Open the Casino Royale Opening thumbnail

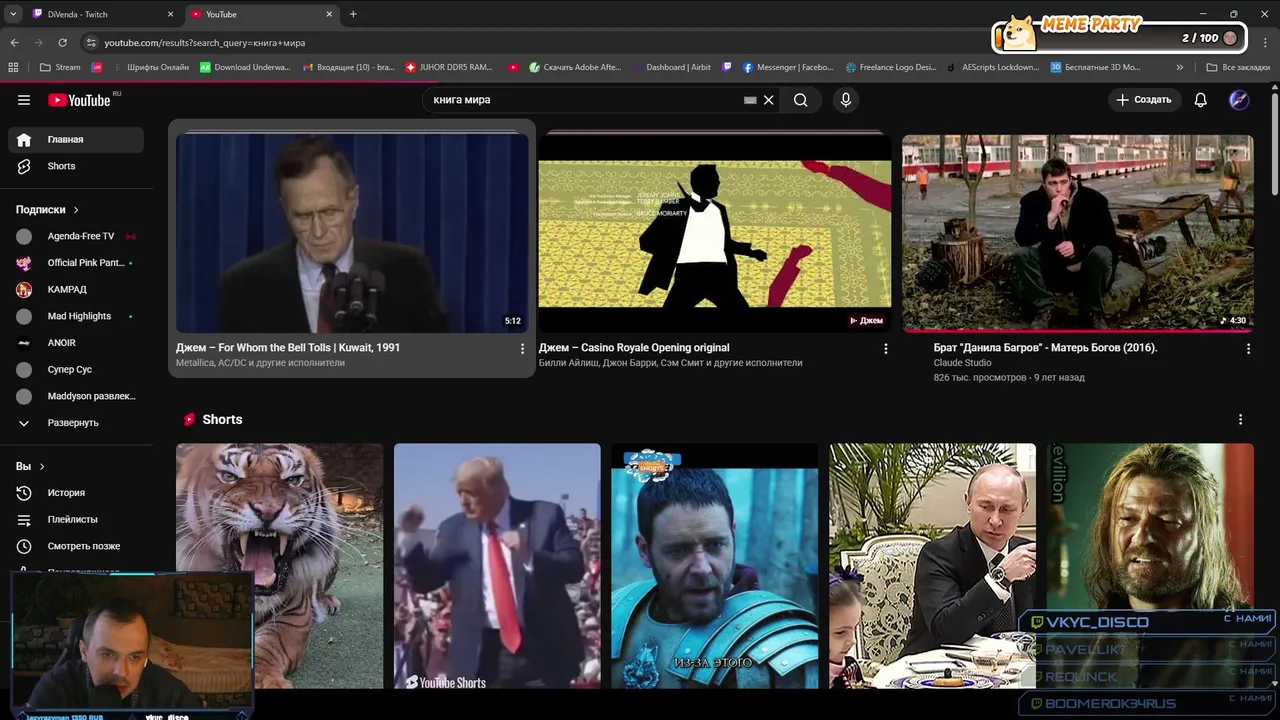pos(715,232)
